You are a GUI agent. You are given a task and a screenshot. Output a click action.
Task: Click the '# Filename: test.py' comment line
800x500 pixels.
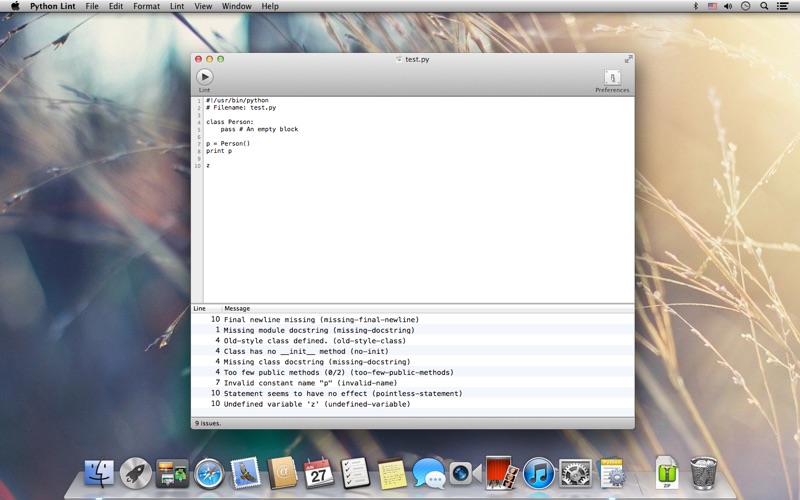pyautogui.click(x=241, y=108)
